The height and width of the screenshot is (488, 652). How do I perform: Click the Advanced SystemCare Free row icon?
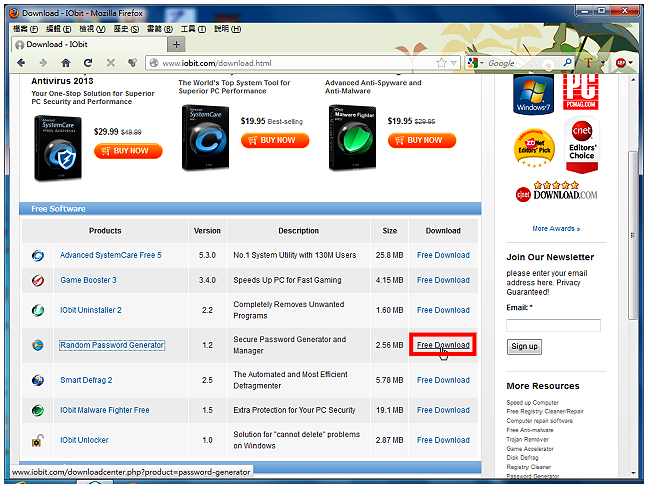pos(38,255)
